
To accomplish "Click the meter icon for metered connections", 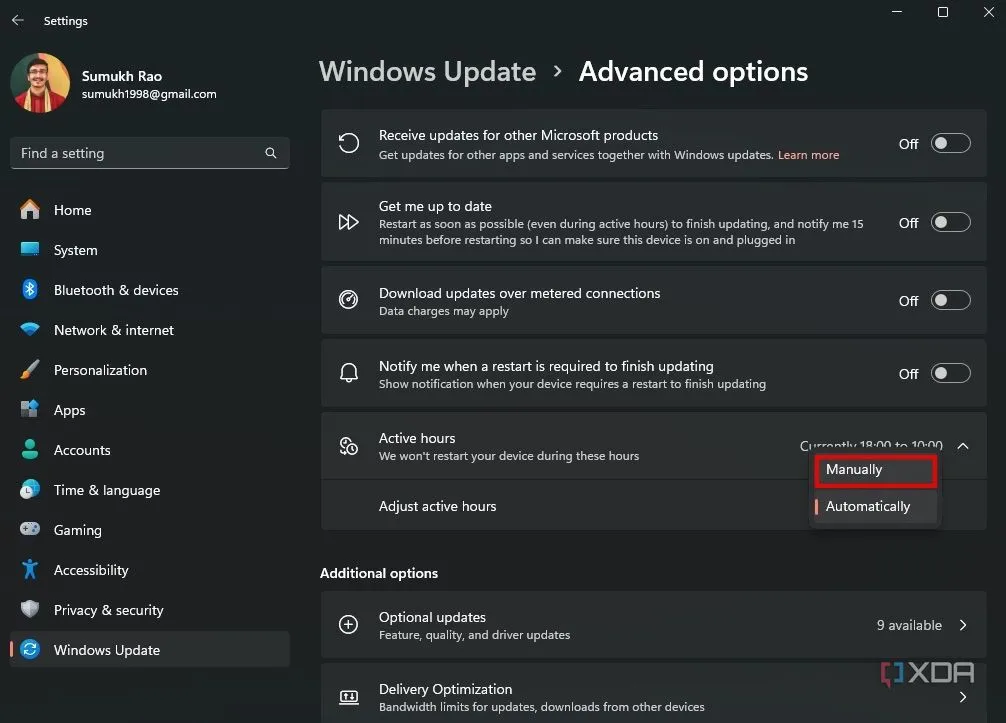I will click(x=348, y=300).
